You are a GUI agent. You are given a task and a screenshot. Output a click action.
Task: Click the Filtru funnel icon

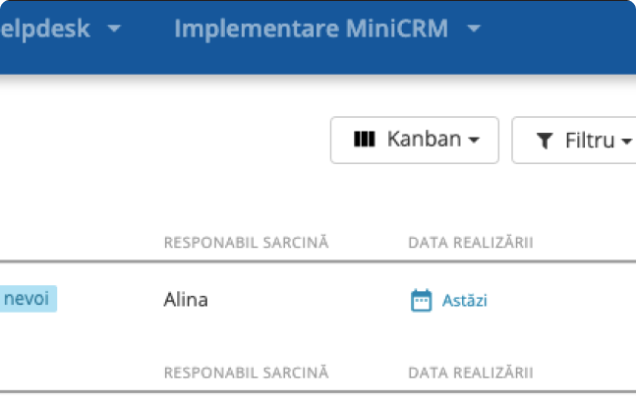tap(544, 141)
